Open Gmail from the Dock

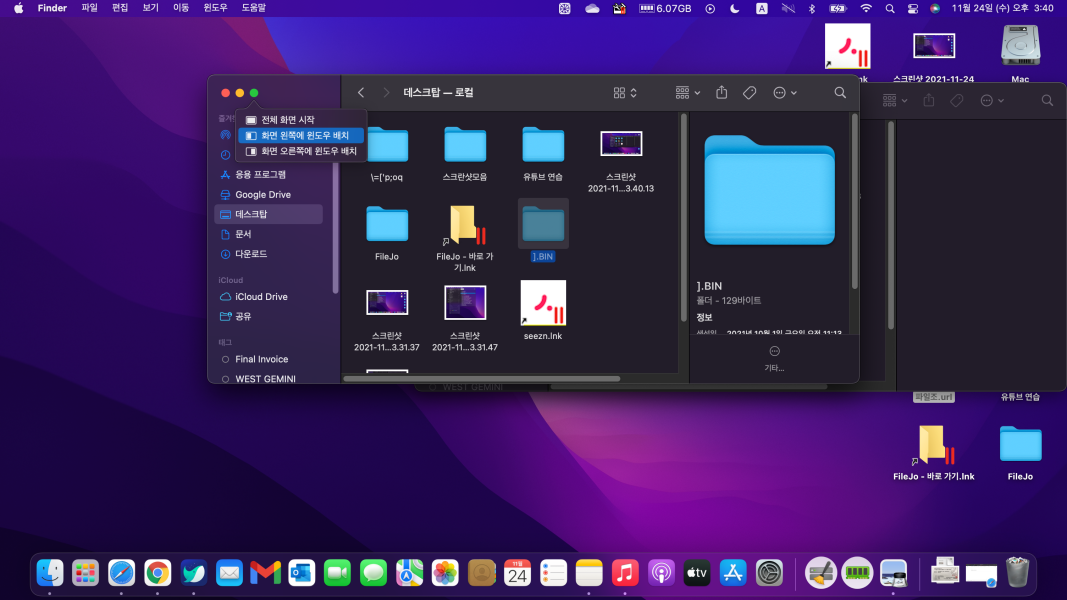pos(265,573)
